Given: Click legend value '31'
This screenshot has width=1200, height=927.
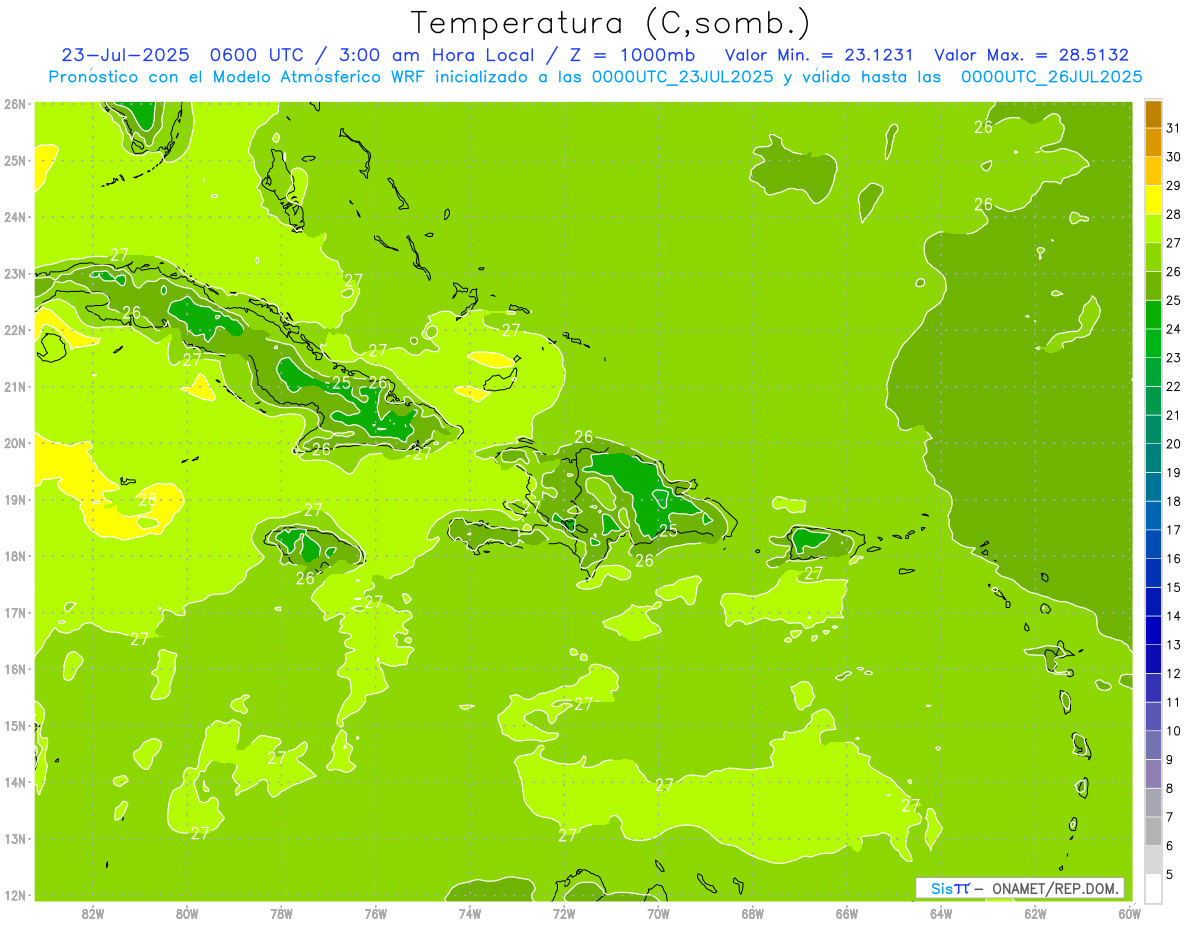Looking at the screenshot, I should (1174, 128).
